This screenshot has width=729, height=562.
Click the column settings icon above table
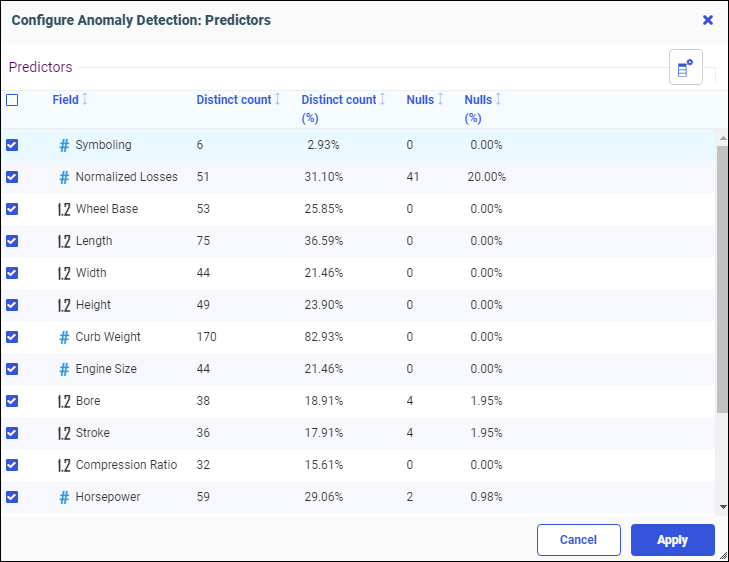tap(685, 68)
